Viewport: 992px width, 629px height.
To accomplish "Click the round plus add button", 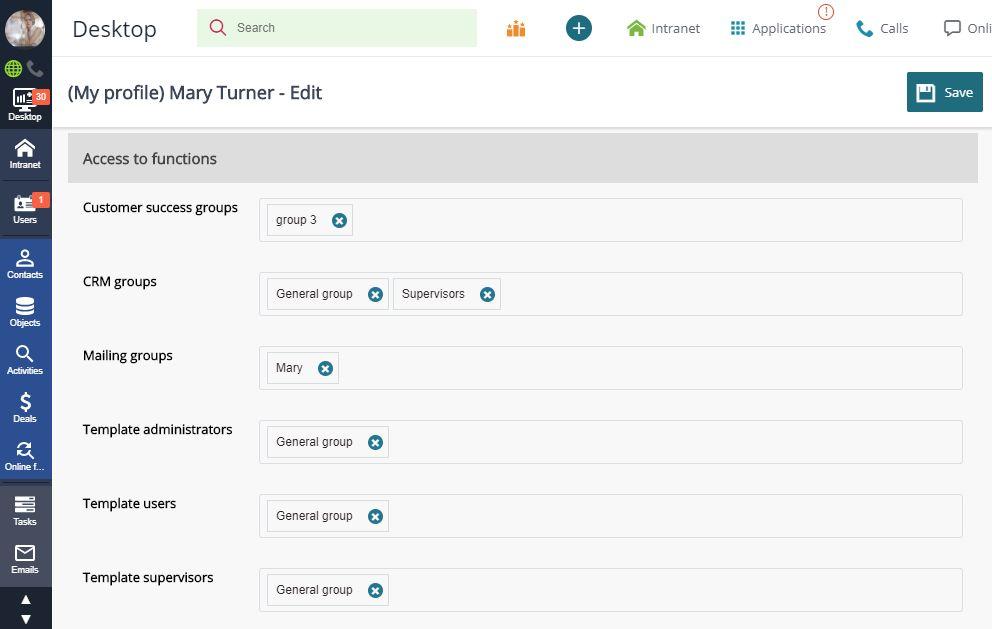I will tap(579, 28).
